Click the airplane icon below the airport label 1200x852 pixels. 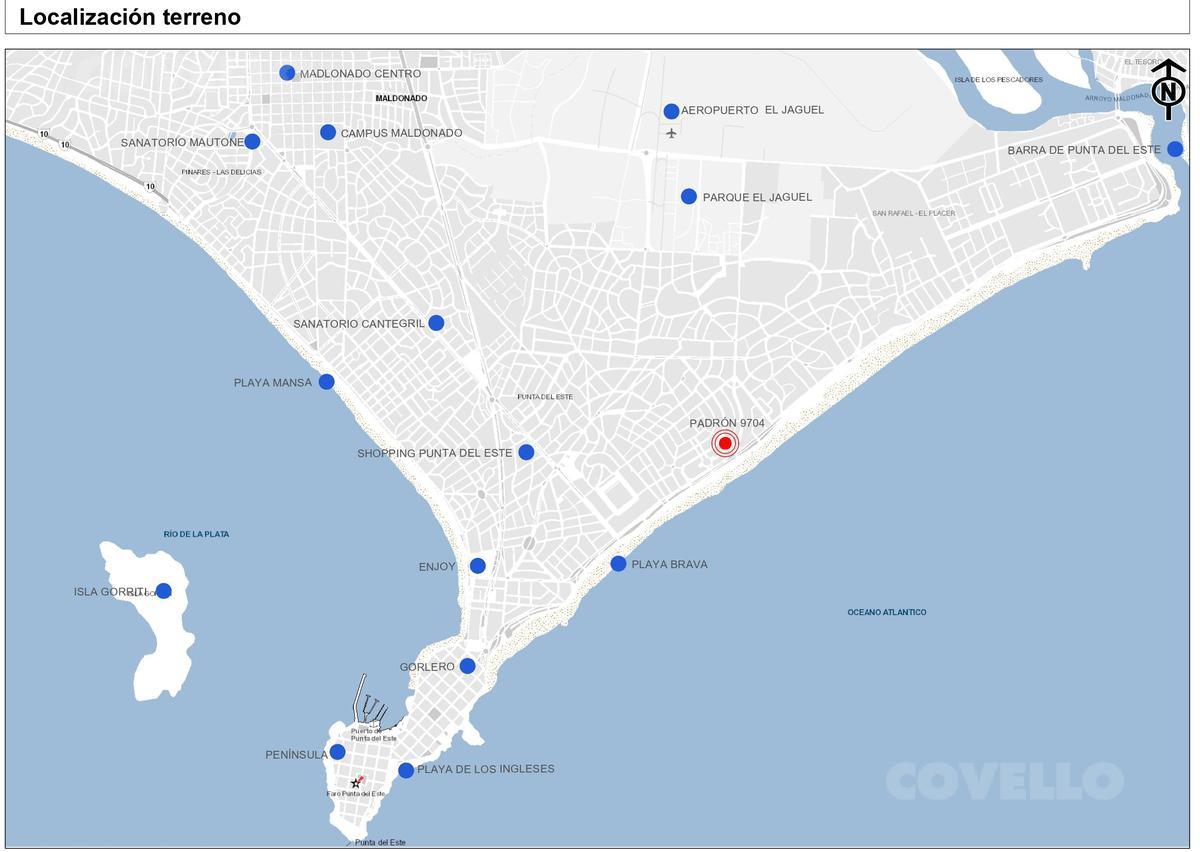[671, 133]
